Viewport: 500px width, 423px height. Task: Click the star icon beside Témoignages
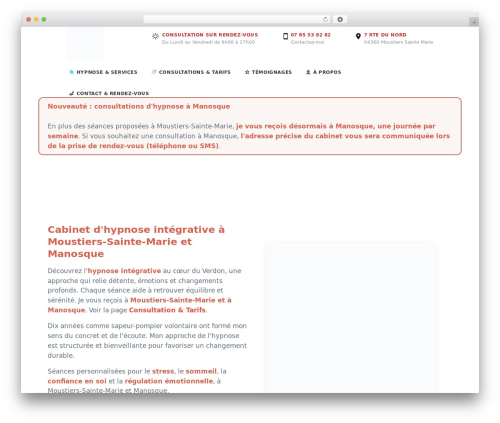(247, 72)
